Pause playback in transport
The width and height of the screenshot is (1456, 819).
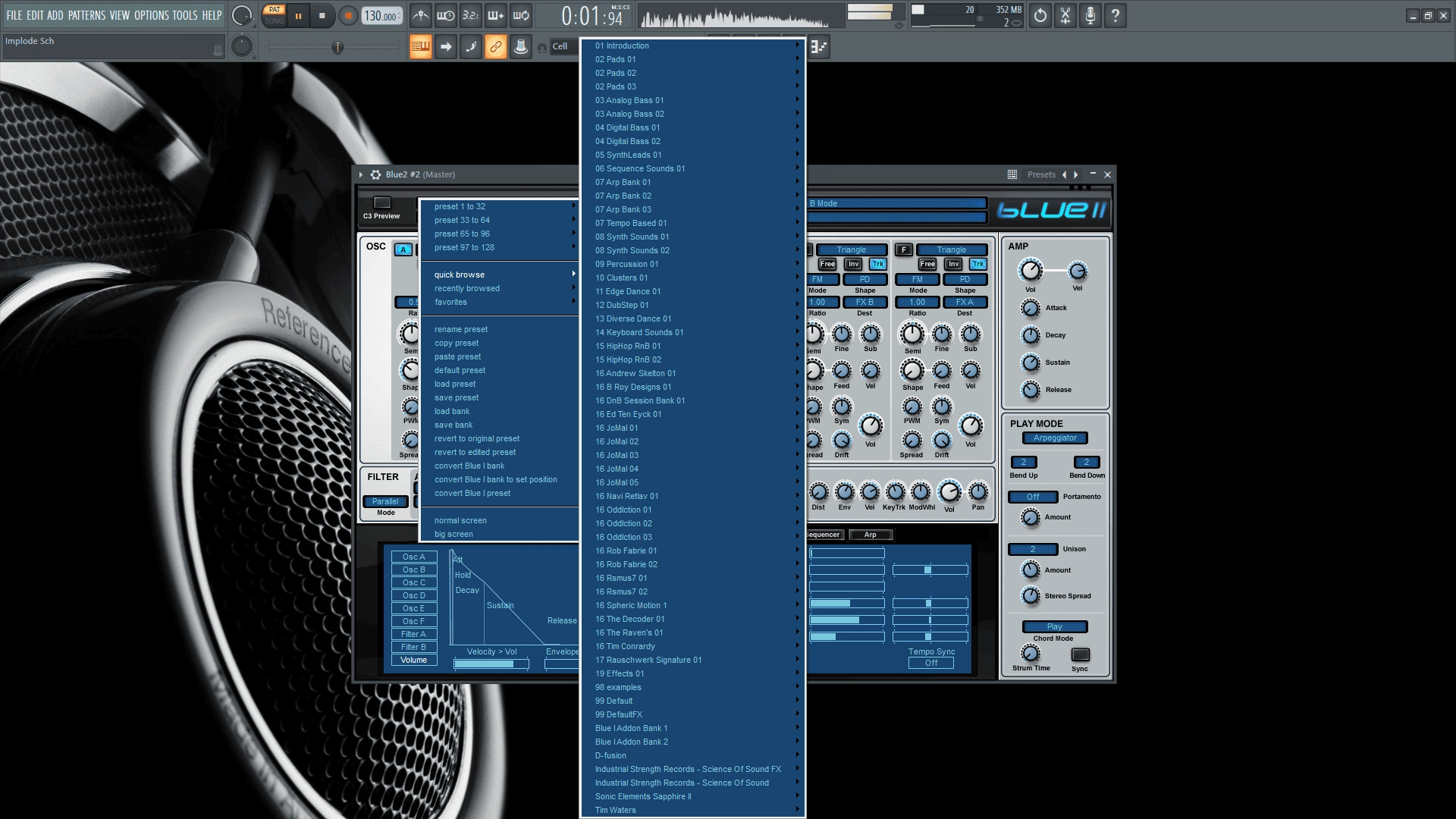click(x=298, y=16)
